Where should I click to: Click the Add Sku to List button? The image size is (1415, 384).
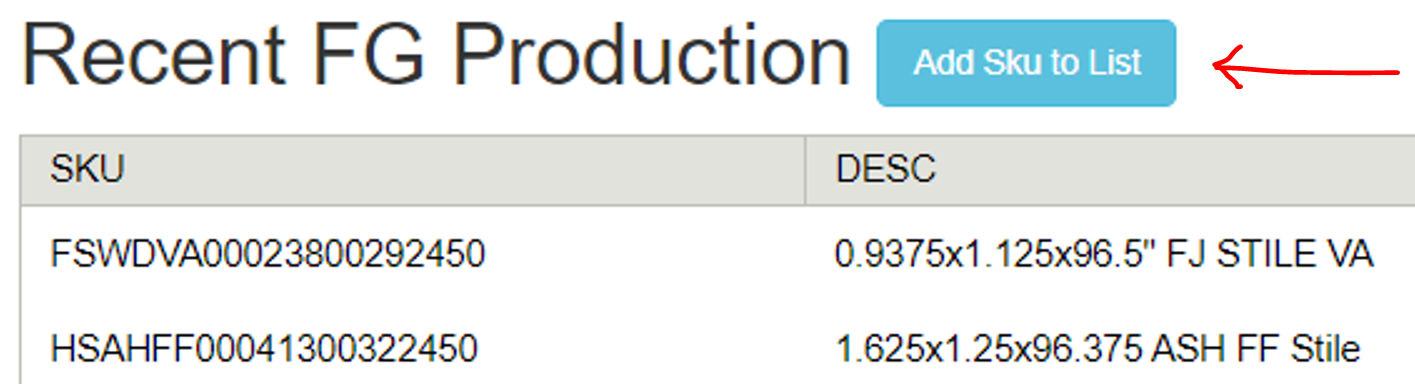pos(1026,63)
